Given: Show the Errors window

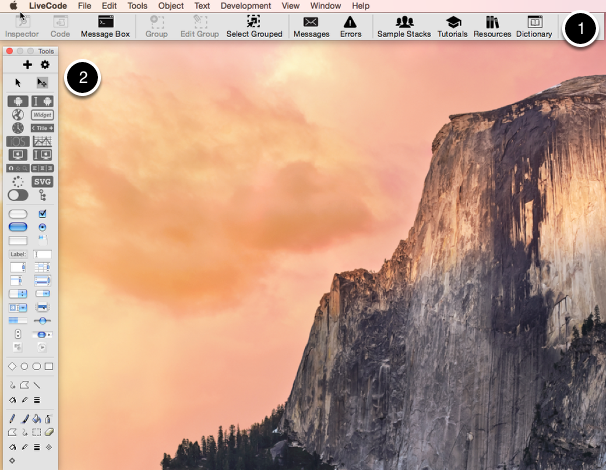Looking at the screenshot, I should coord(351,26).
